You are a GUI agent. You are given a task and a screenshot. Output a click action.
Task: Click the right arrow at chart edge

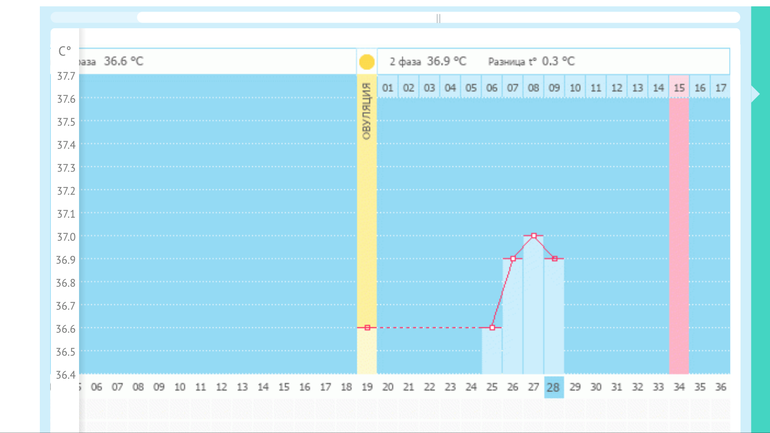pos(755,95)
